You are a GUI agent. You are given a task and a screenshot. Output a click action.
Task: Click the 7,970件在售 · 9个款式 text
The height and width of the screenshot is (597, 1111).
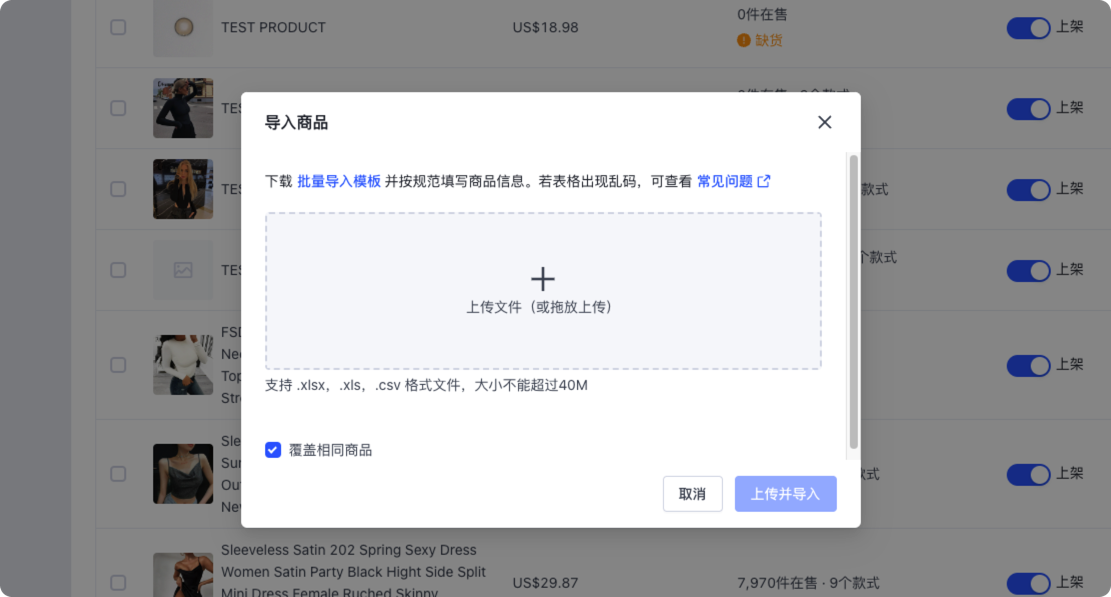[x=808, y=583]
